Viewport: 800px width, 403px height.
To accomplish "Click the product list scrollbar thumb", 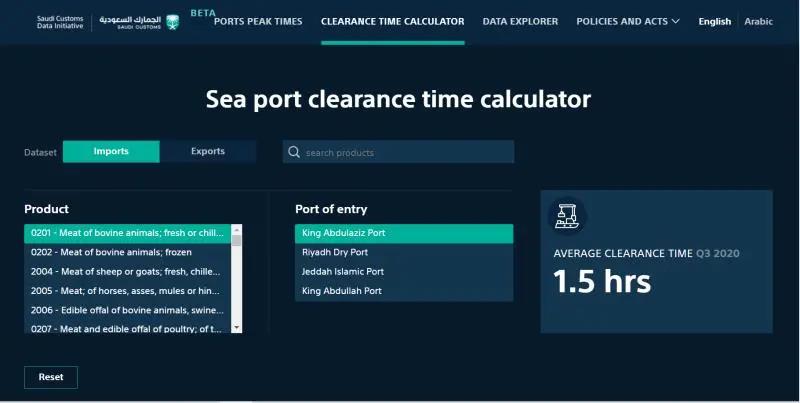I will [x=236, y=240].
